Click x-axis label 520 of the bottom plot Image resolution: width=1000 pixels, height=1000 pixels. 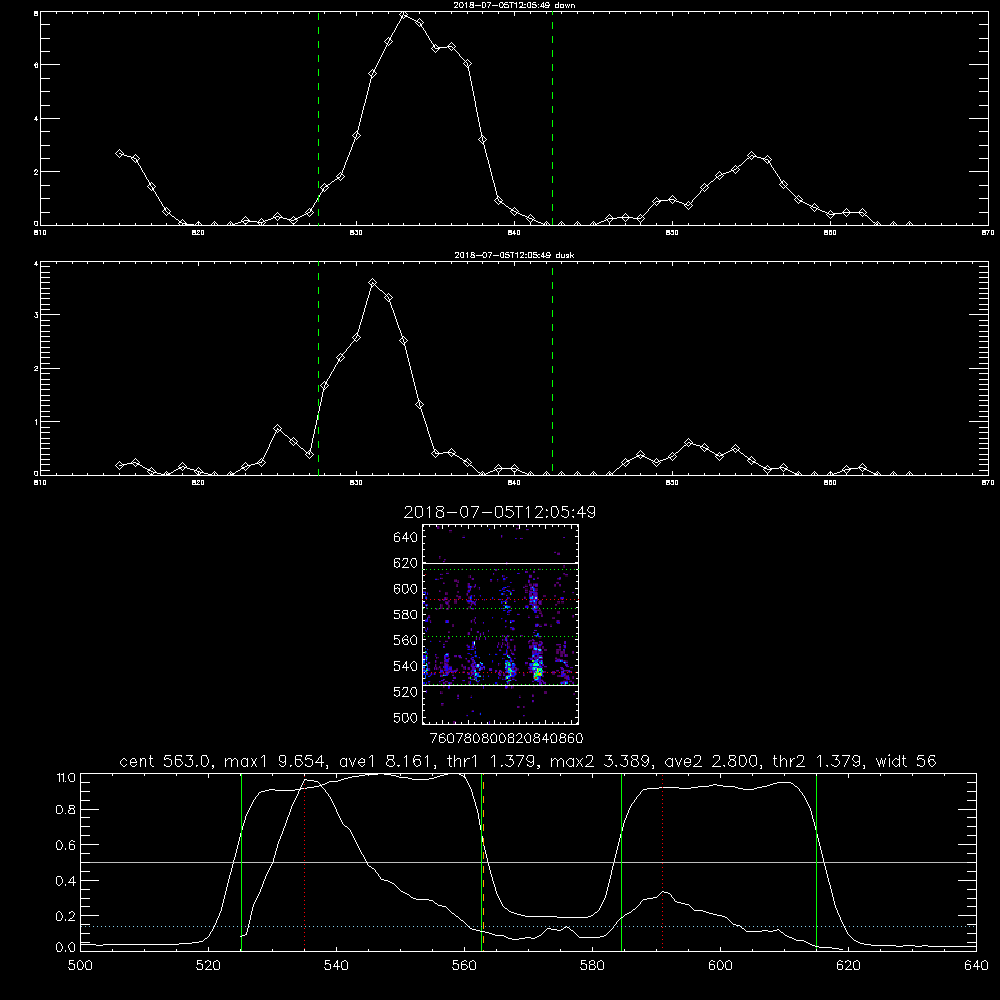click(x=208, y=966)
